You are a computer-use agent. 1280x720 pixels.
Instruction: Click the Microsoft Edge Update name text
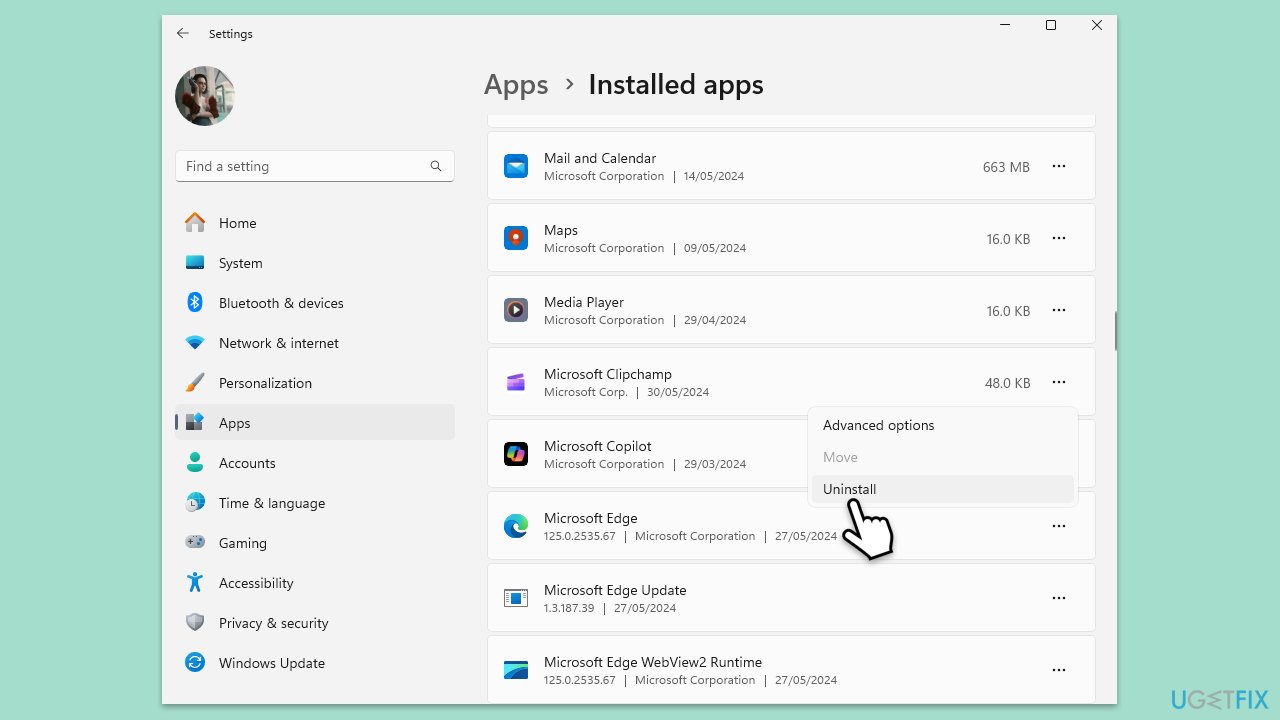[x=615, y=590]
